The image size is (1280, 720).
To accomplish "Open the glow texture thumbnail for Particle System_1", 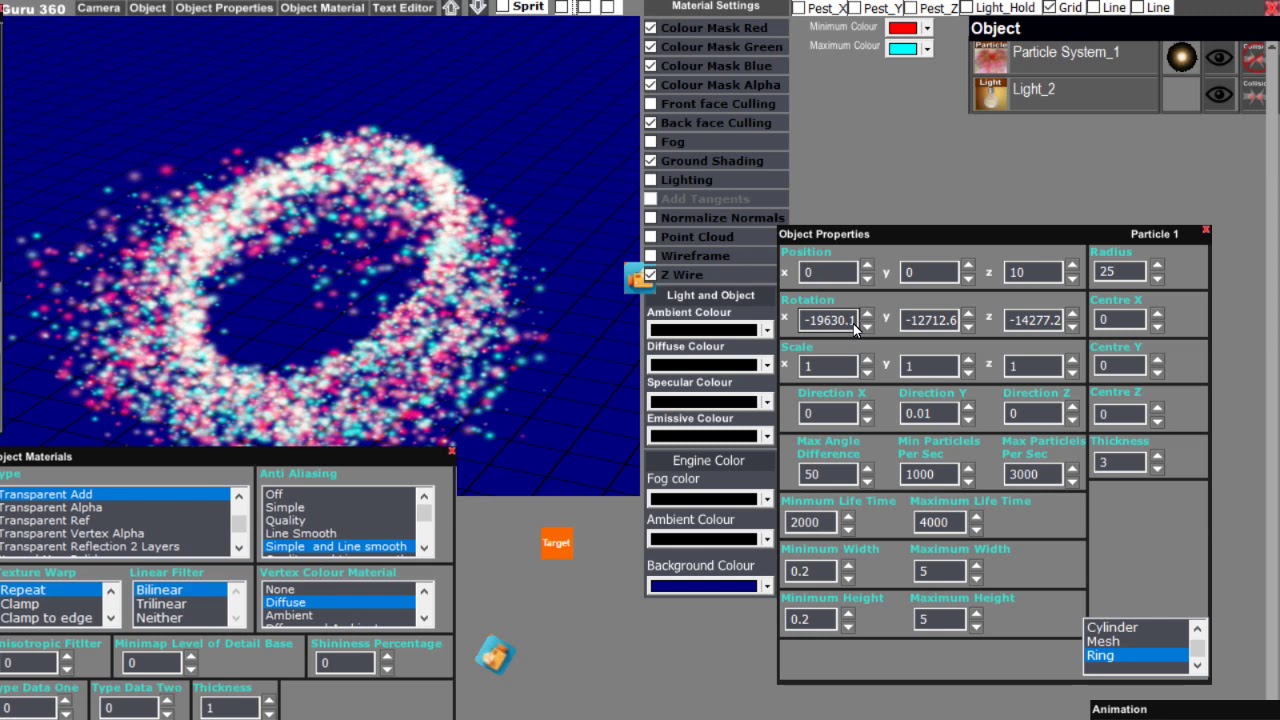I will 1181,58.
